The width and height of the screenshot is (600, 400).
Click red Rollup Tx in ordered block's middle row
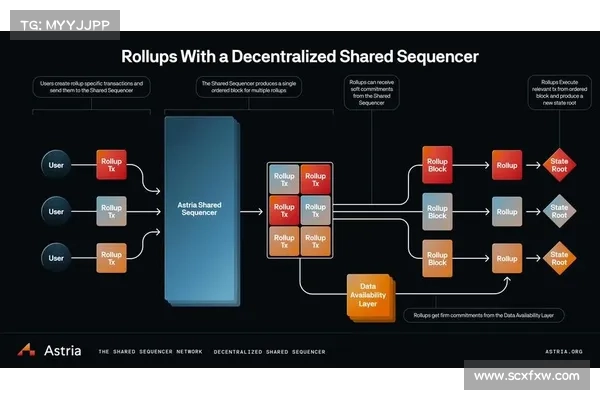point(284,210)
